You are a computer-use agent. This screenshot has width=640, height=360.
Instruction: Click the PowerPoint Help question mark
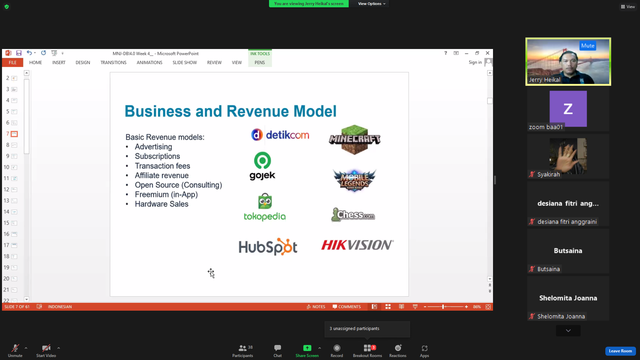[446, 53]
